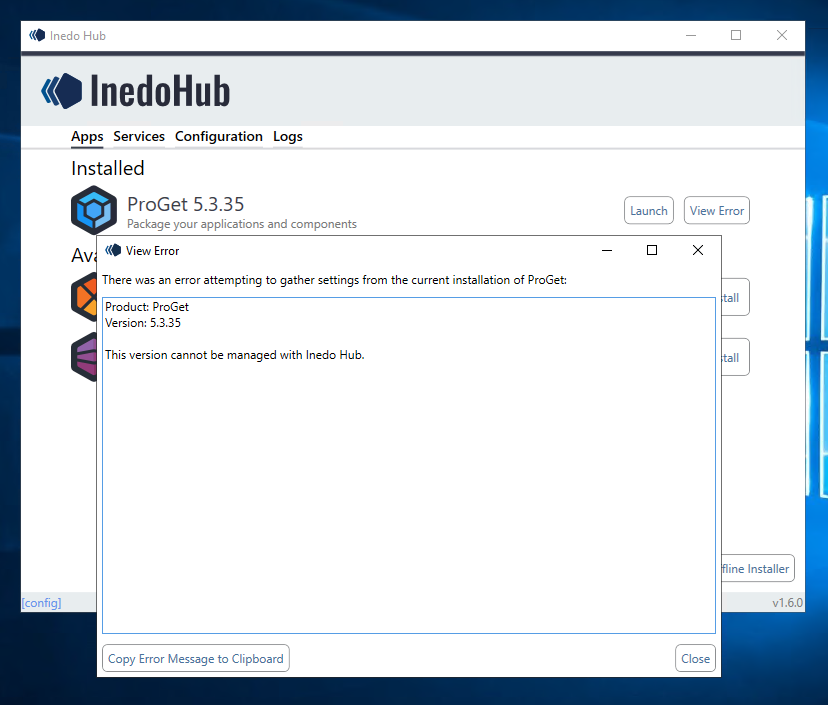Maximize the View Error dialog
The width and height of the screenshot is (828, 705).
click(652, 250)
